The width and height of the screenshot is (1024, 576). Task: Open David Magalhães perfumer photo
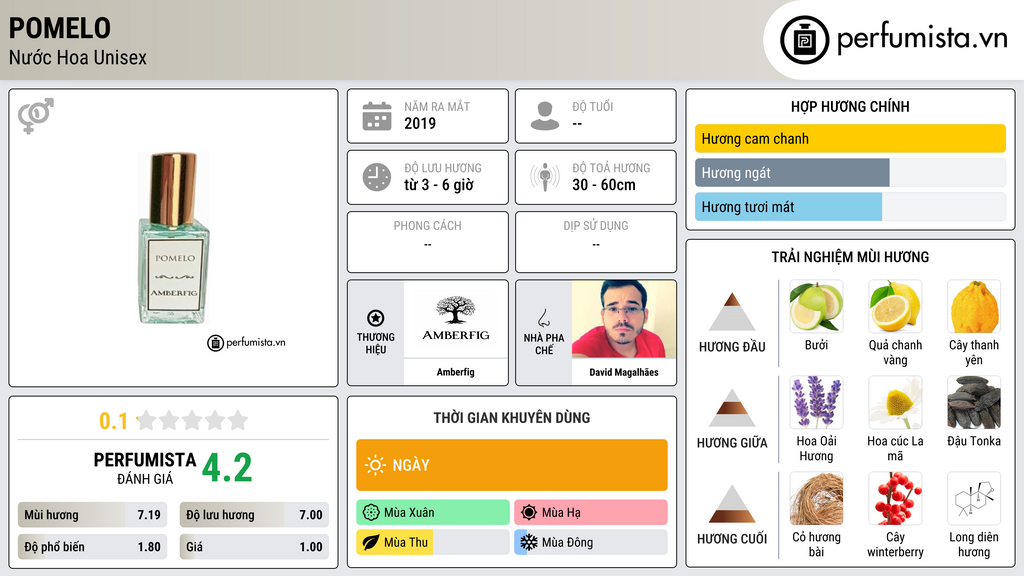[x=624, y=319]
